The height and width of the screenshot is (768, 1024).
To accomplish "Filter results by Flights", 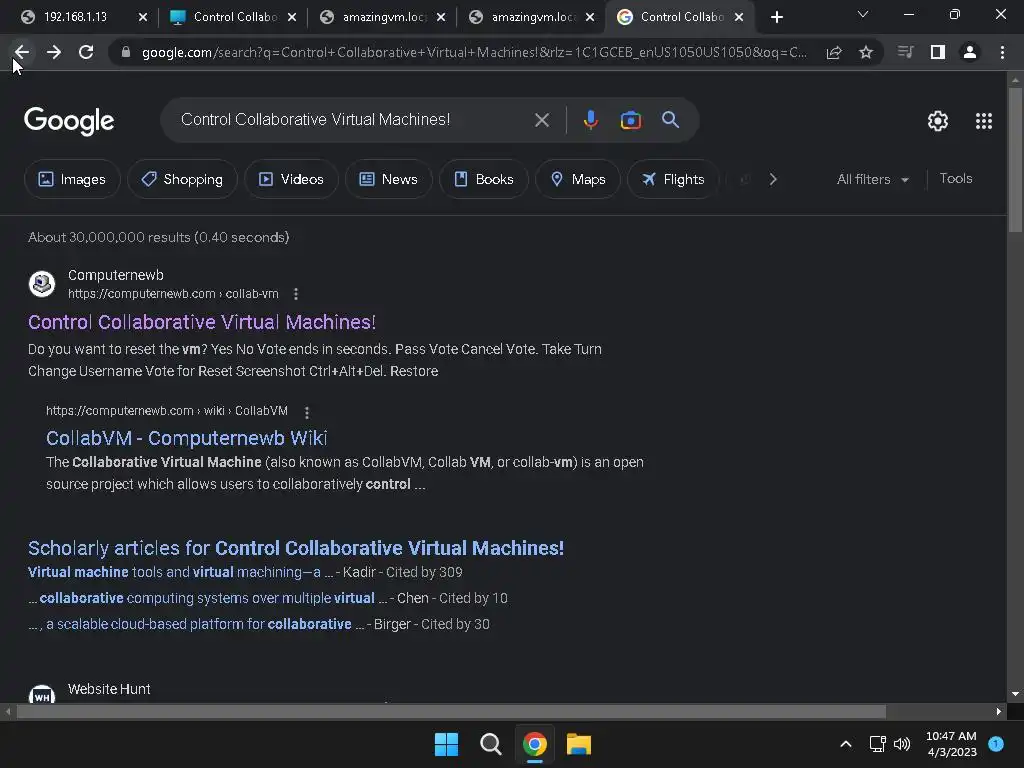I will 673,180.
